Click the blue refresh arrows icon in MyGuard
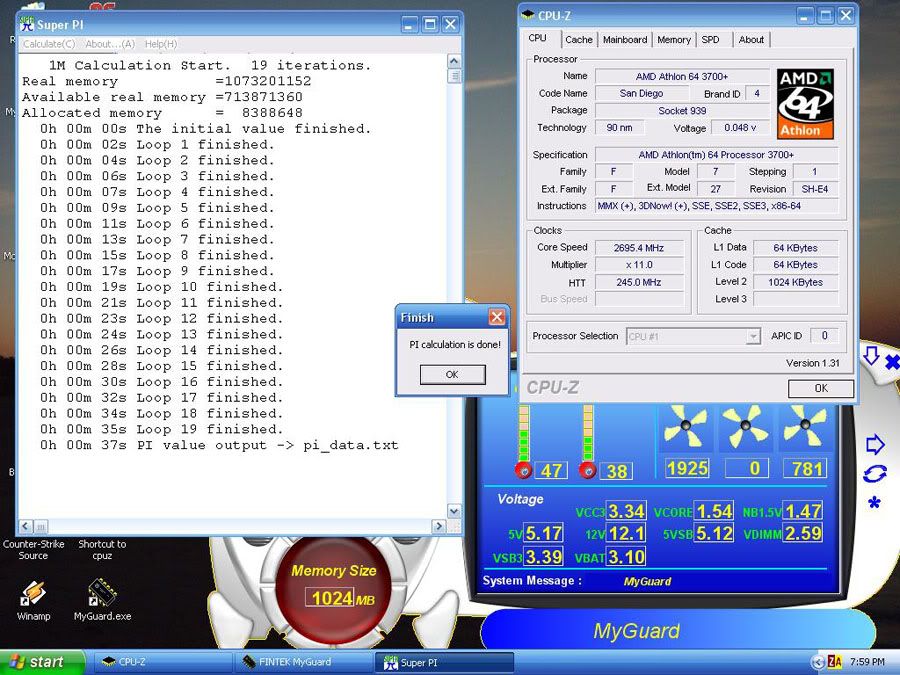 click(874, 474)
